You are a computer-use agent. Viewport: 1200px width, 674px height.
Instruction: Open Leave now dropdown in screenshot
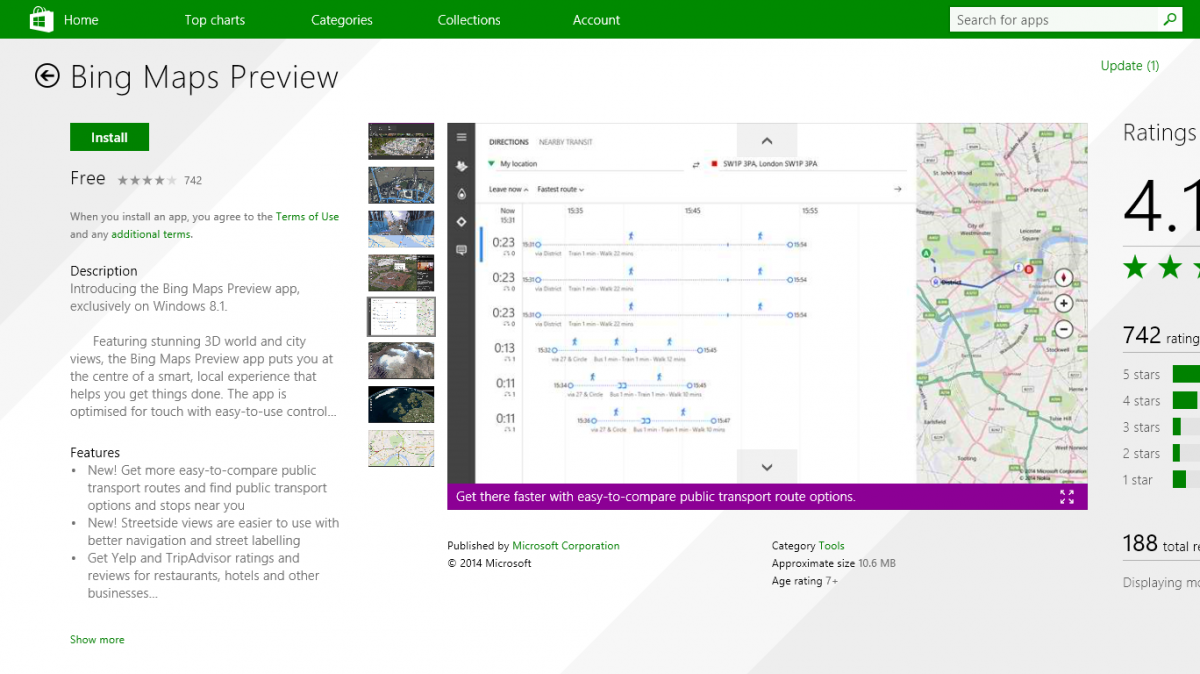(x=509, y=189)
